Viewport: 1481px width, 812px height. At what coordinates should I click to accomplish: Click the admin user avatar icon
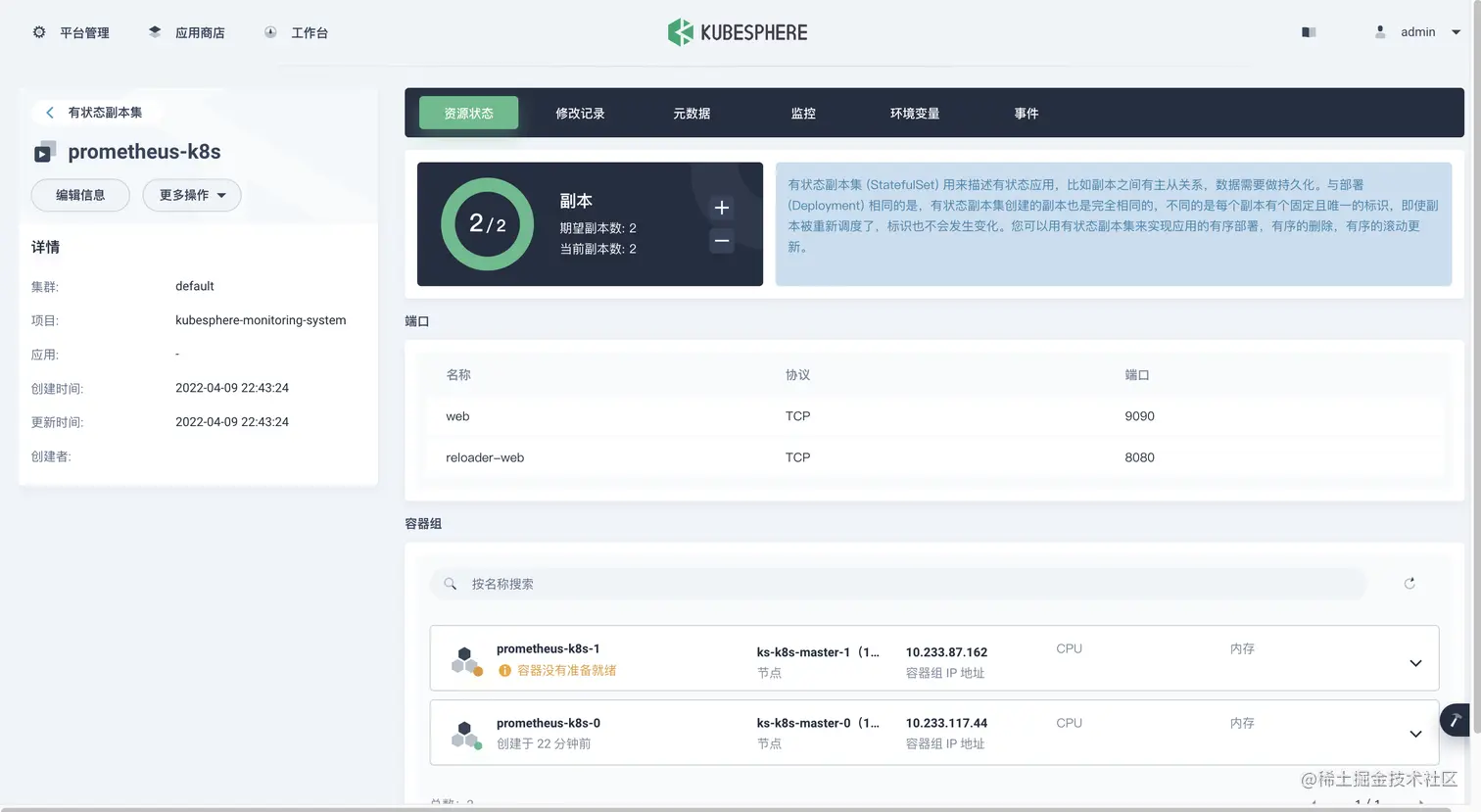coord(1380,32)
